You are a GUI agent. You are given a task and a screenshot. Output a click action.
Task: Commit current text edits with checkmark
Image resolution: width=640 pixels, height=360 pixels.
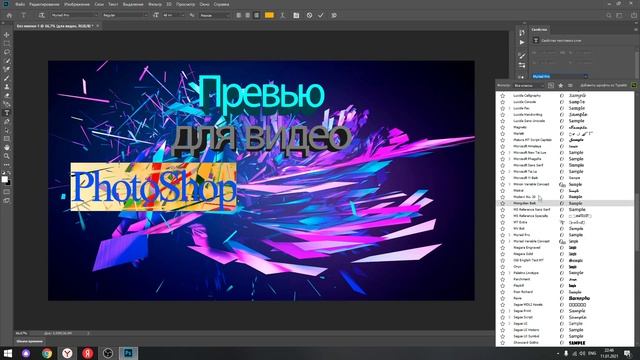[x=321, y=15]
